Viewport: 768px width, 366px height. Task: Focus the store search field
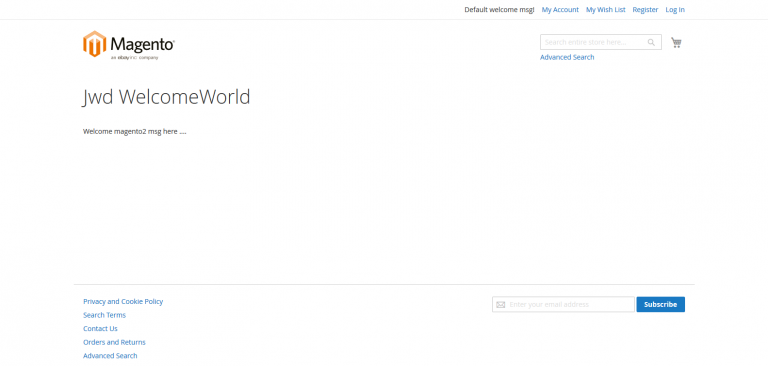click(x=600, y=42)
